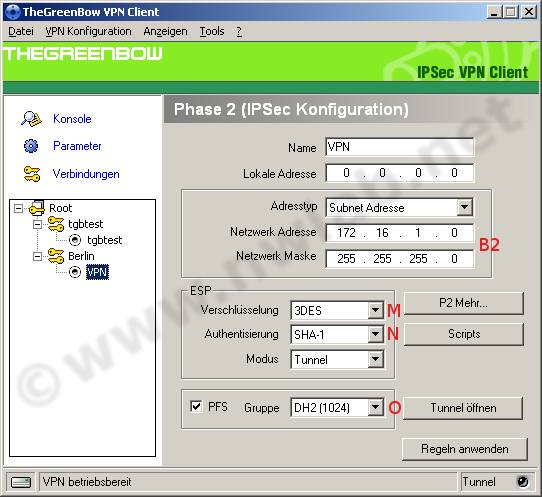This screenshot has width=542, height=497.
Task: Click the Verbindungen keys icon
Action: [32, 174]
